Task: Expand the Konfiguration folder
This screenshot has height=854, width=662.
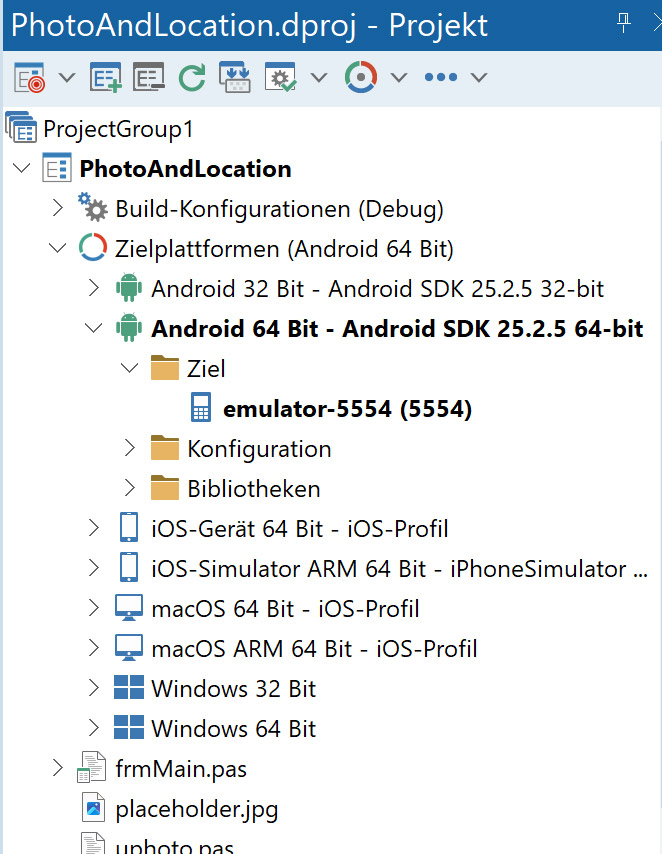Action: tap(129, 448)
